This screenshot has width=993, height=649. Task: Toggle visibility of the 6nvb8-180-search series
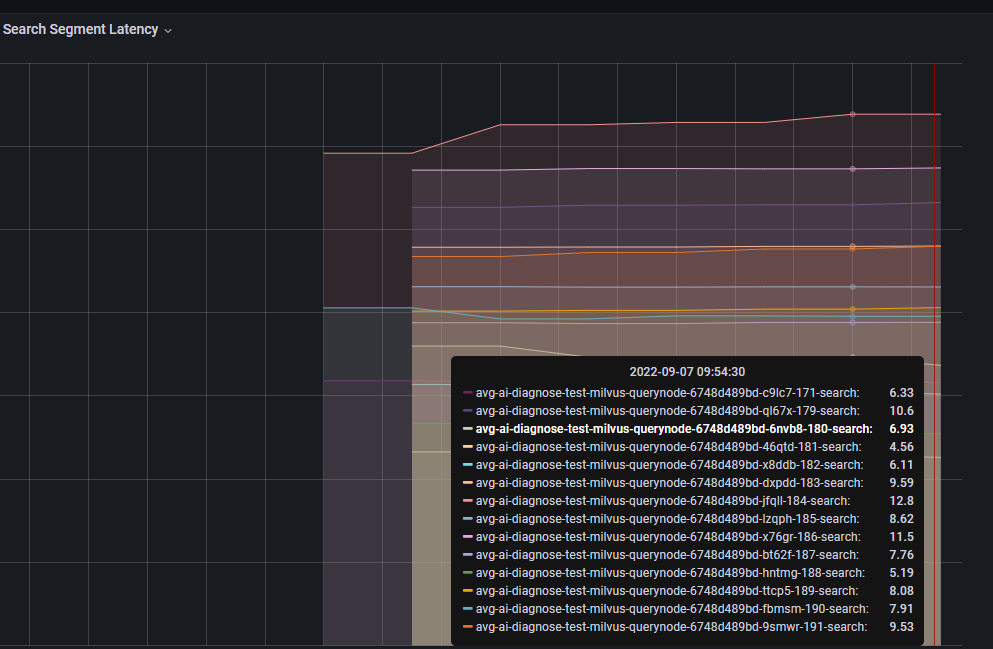pos(668,429)
